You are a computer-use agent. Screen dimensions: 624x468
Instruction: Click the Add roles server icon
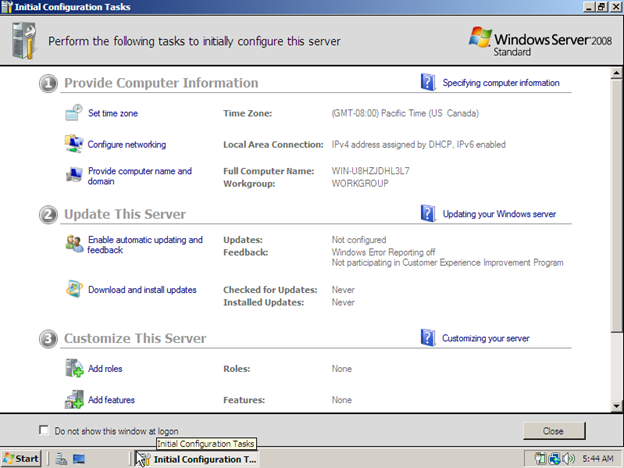click(x=74, y=368)
